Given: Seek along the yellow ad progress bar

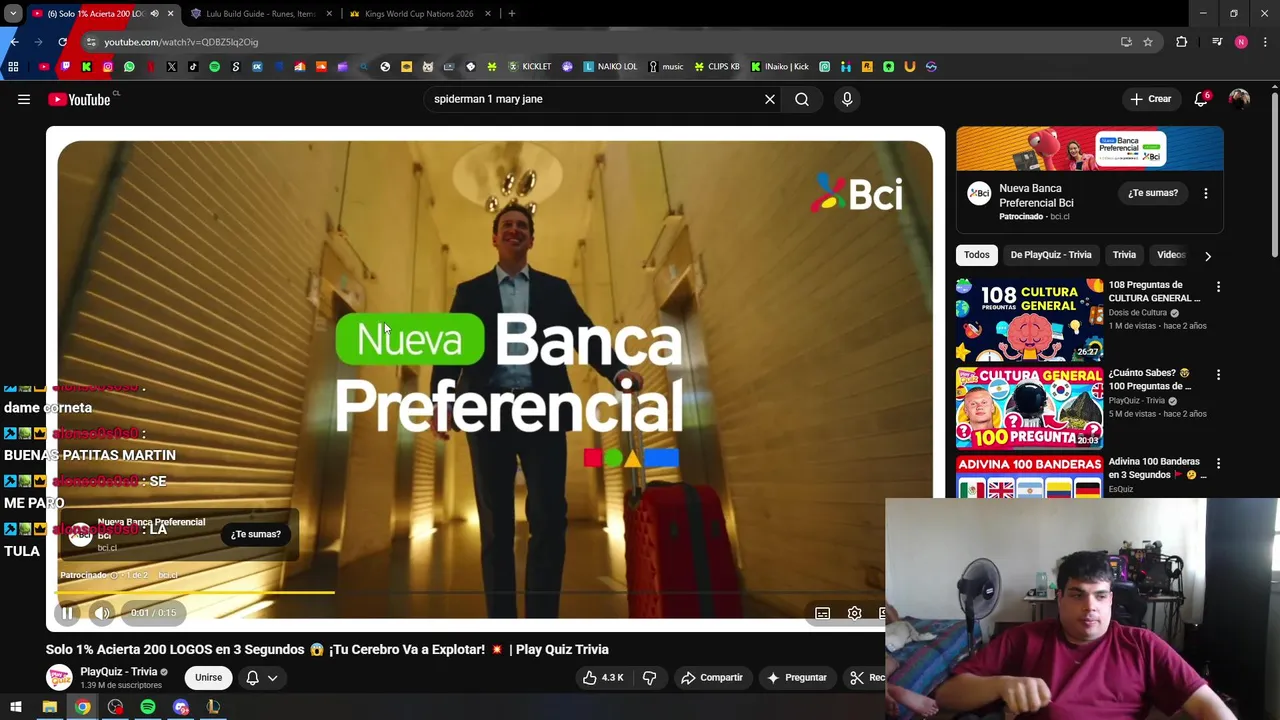Looking at the screenshot, I should (196, 592).
